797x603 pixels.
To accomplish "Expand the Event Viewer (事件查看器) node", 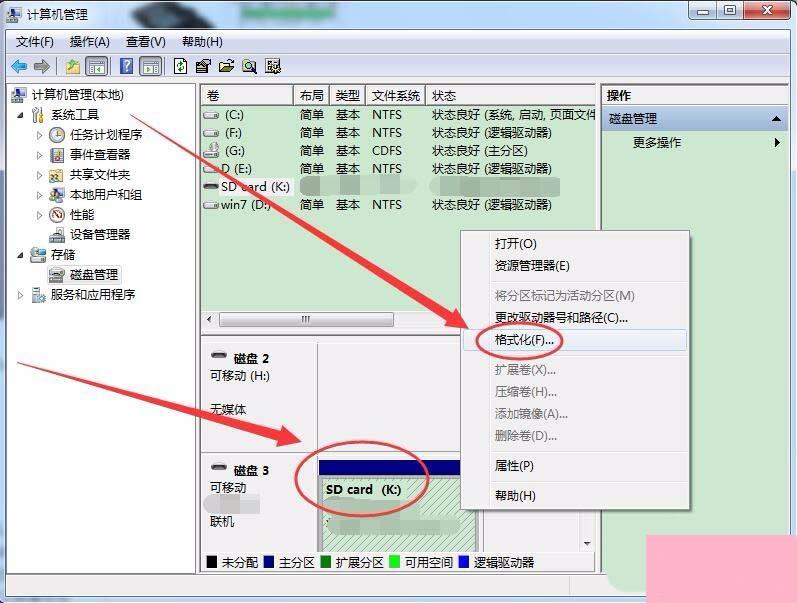I will (39, 155).
